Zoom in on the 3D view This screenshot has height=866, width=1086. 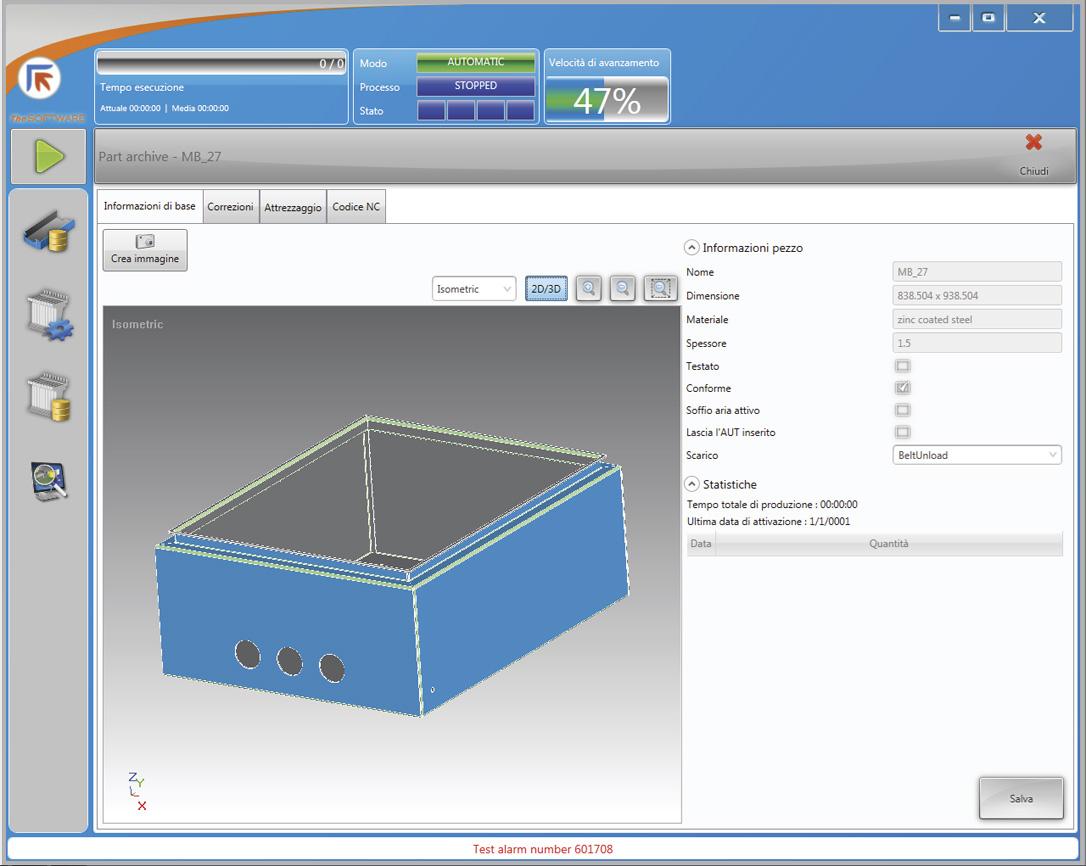(x=589, y=288)
